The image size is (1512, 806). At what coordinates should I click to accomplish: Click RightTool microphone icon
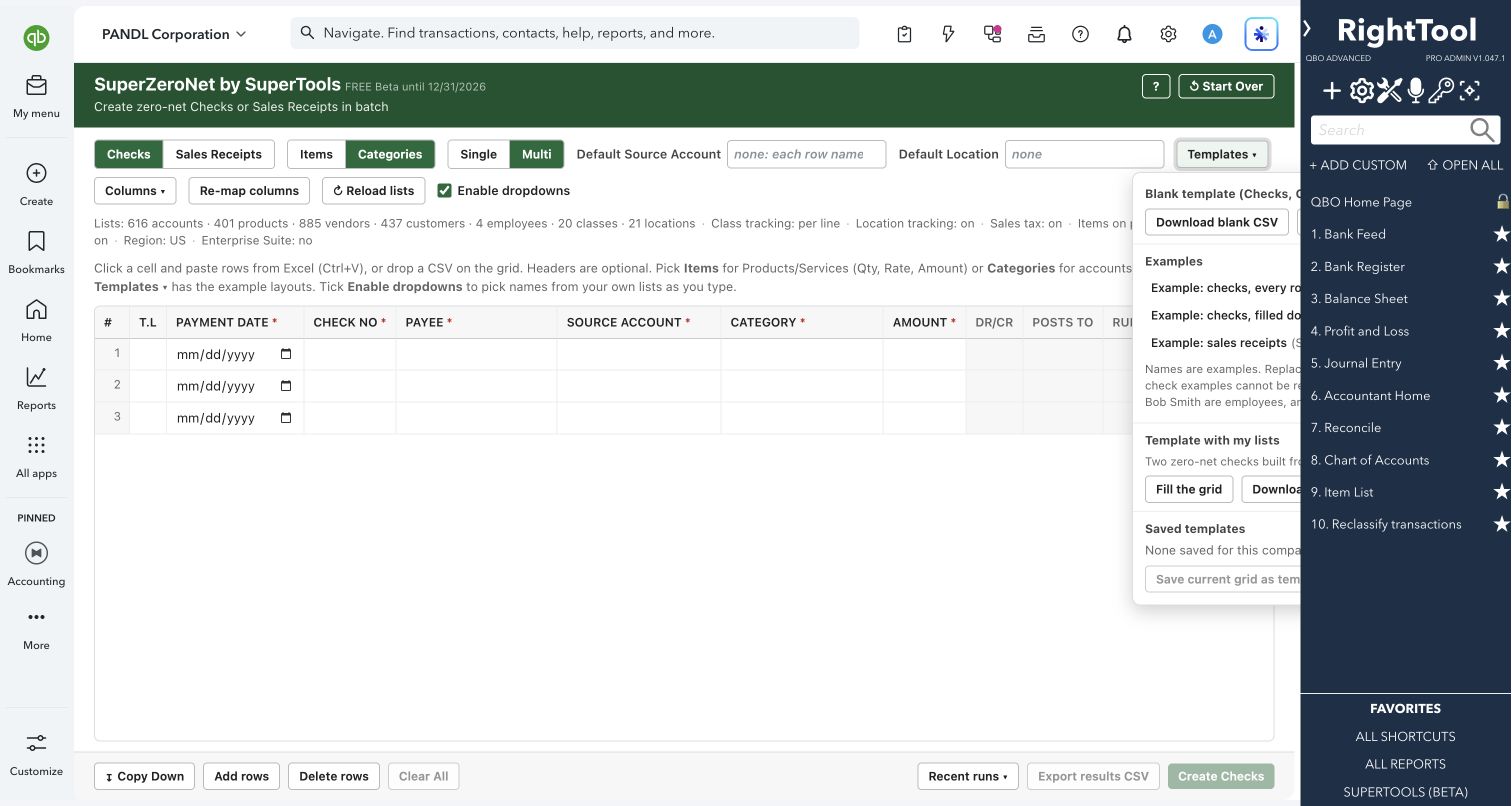point(1415,92)
